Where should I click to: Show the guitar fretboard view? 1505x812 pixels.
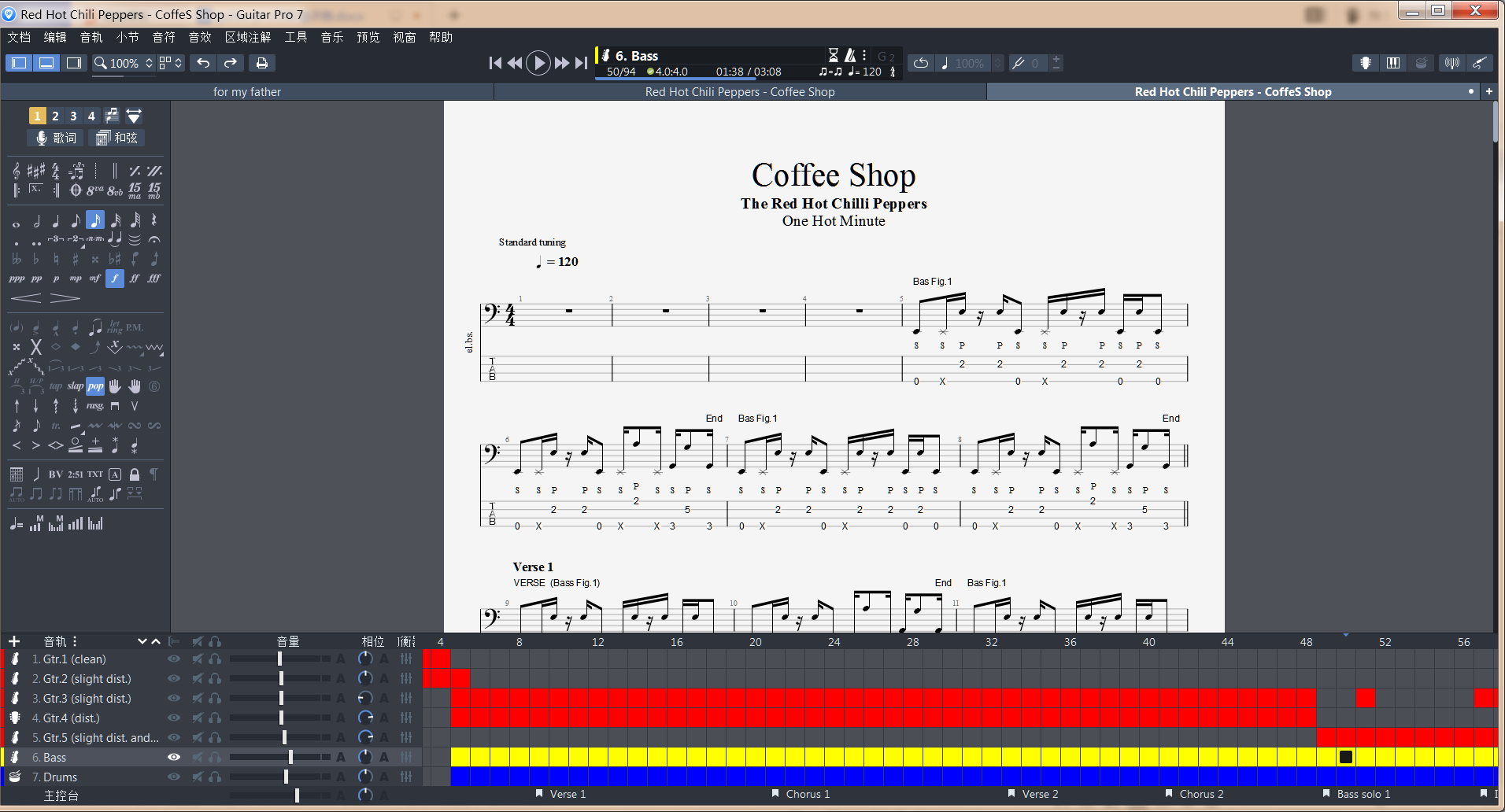1365,63
